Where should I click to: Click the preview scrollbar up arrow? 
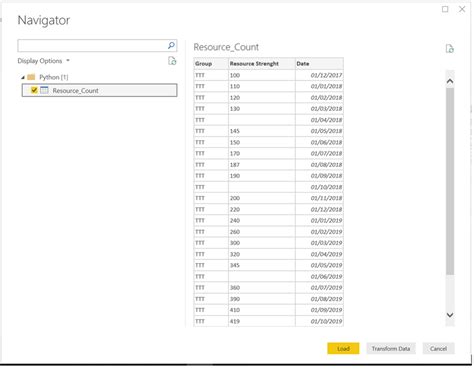tap(450, 81)
